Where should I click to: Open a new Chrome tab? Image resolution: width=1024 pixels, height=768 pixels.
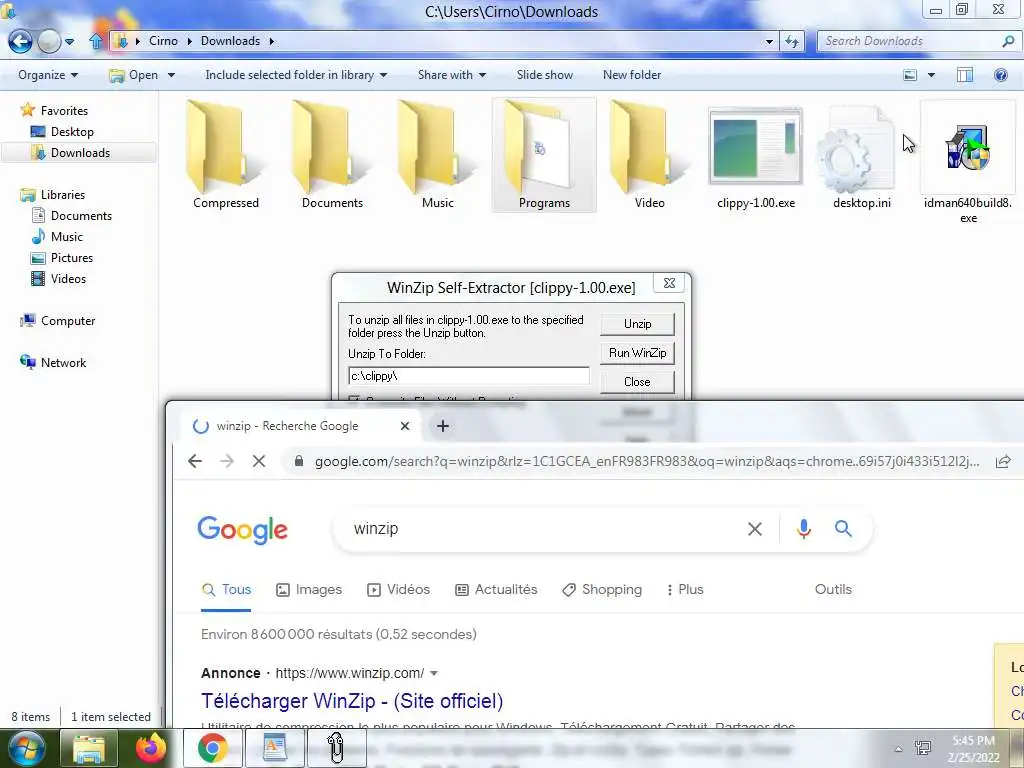(x=443, y=426)
